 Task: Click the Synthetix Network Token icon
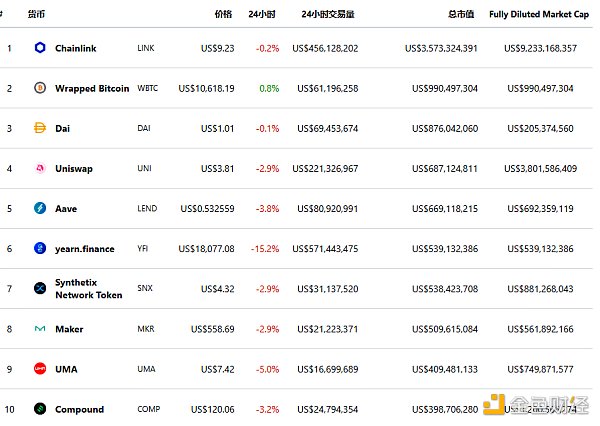(40, 289)
